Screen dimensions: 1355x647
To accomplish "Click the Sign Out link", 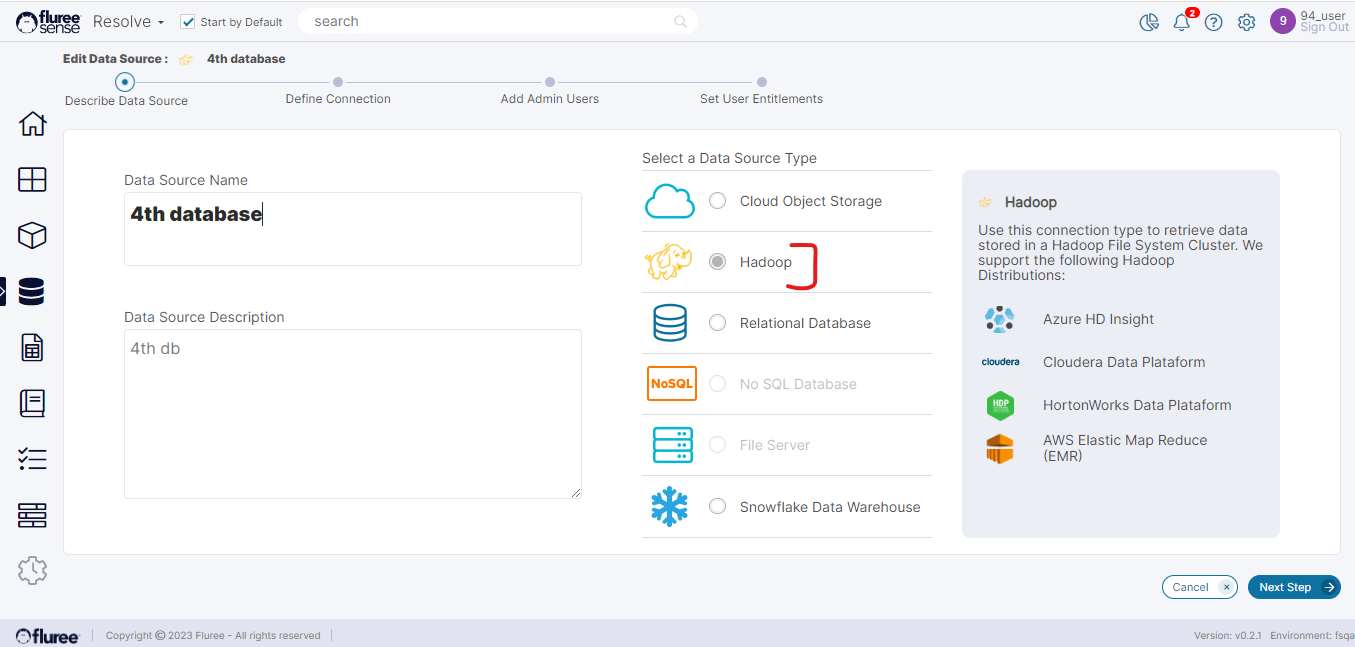I will click(x=1324, y=28).
